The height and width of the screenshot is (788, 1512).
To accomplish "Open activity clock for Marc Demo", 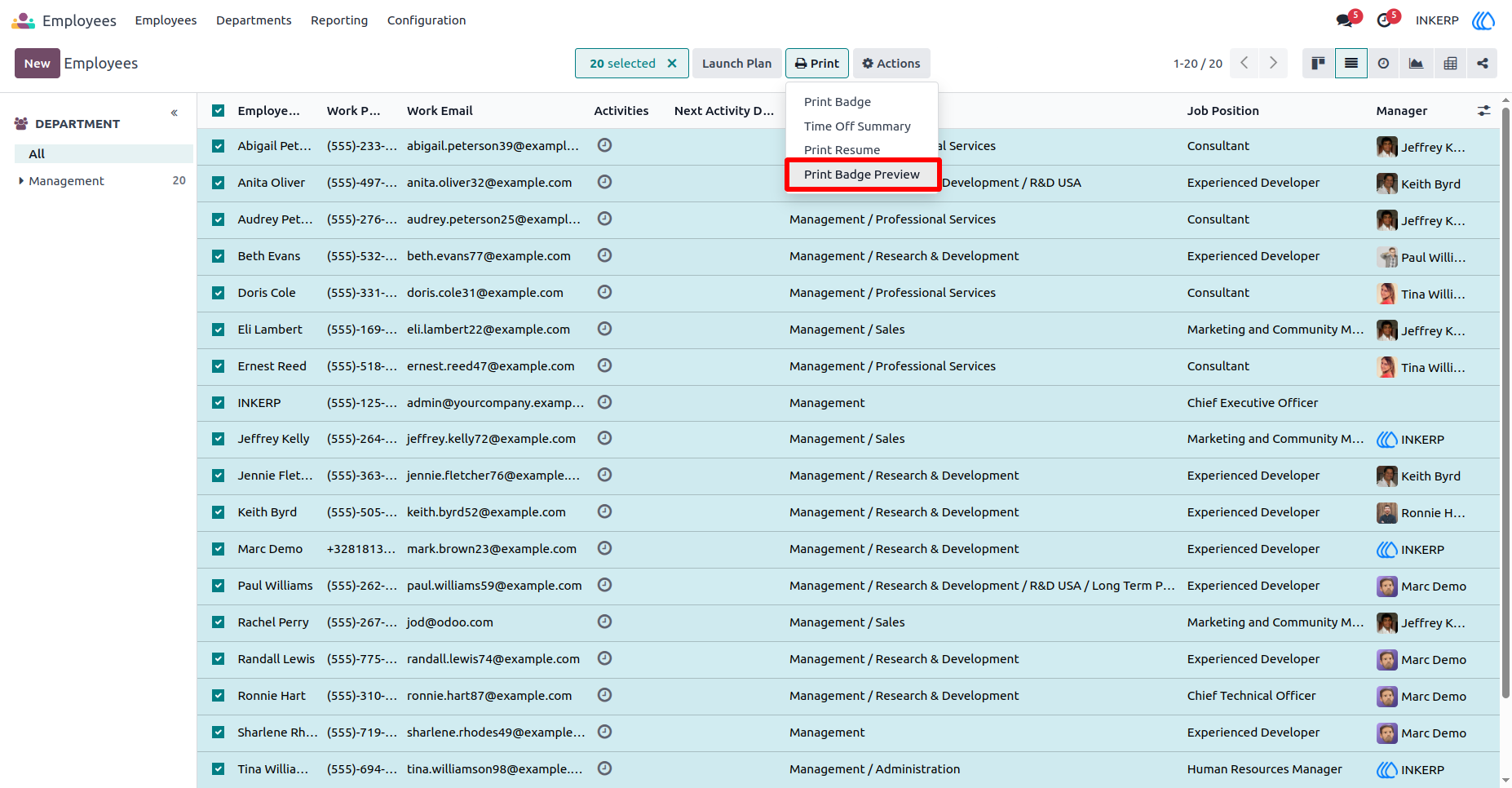I will pyautogui.click(x=604, y=548).
